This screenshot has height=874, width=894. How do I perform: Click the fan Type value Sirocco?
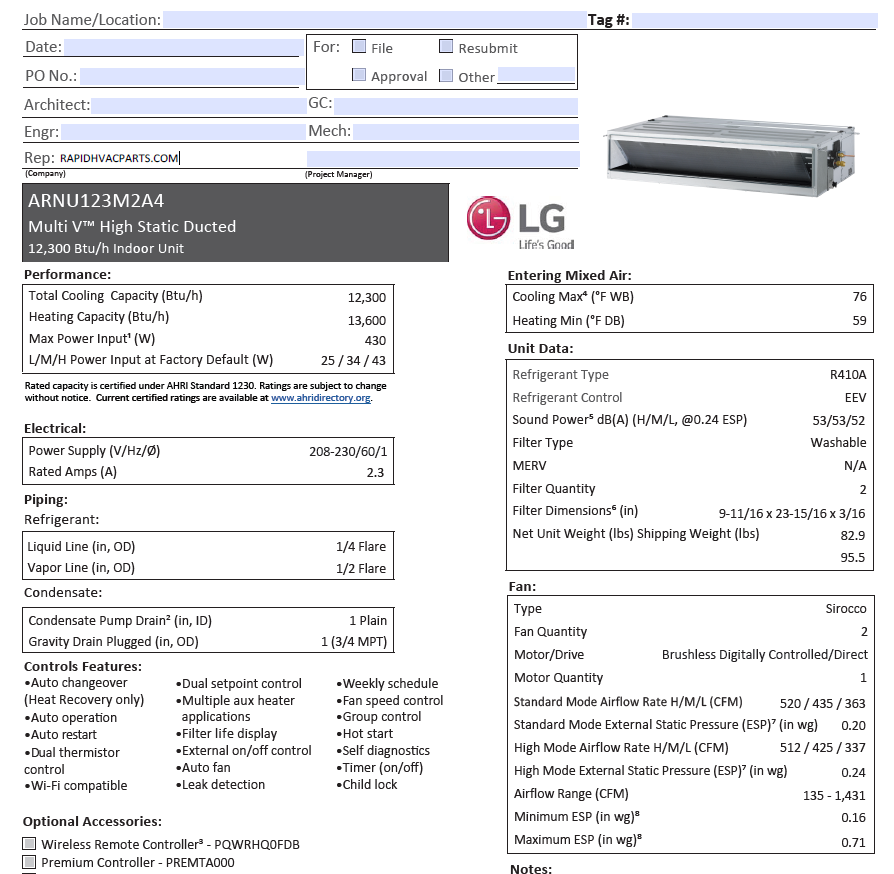(846, 609)
